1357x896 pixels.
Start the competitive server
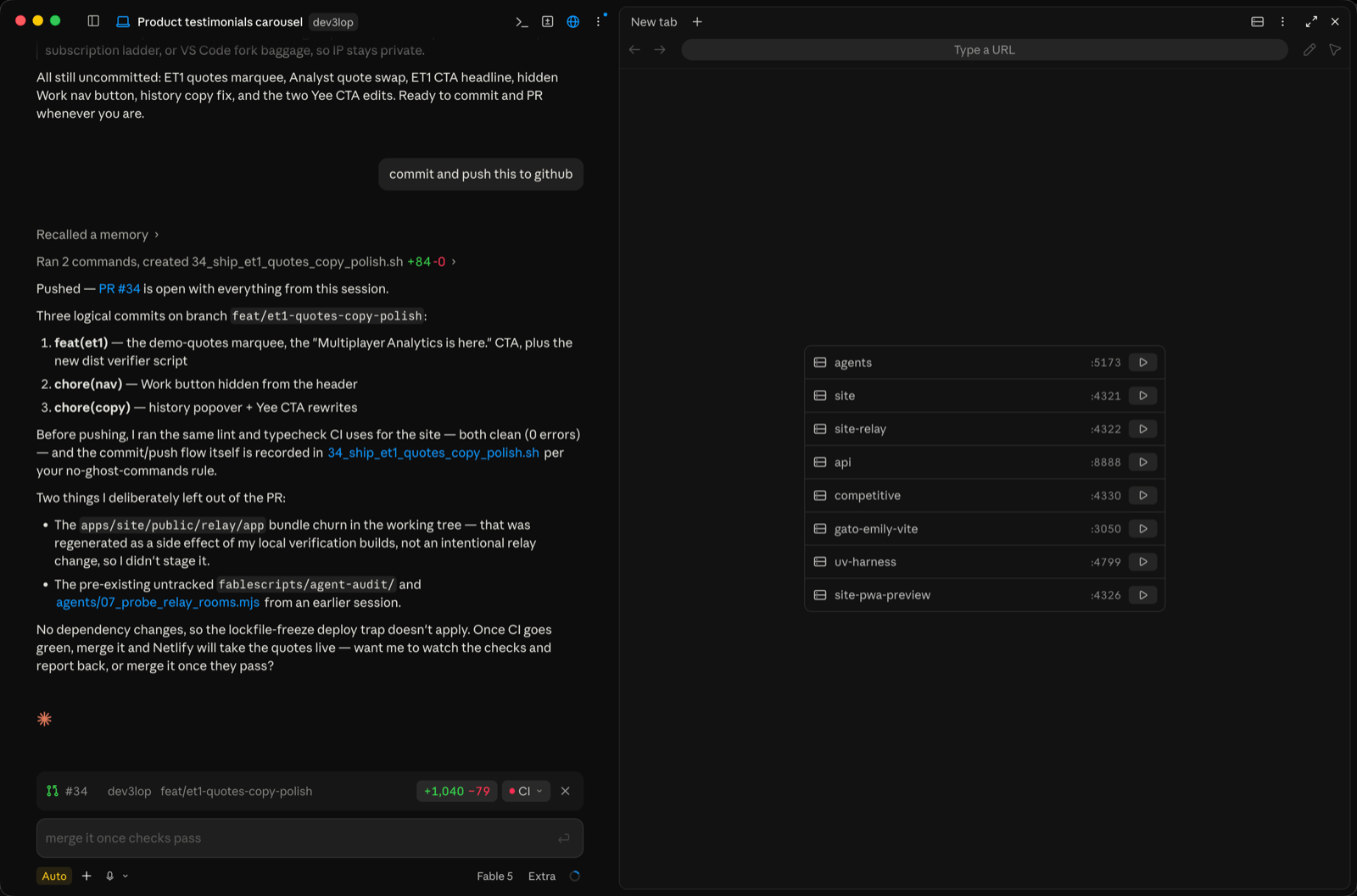1142,495
